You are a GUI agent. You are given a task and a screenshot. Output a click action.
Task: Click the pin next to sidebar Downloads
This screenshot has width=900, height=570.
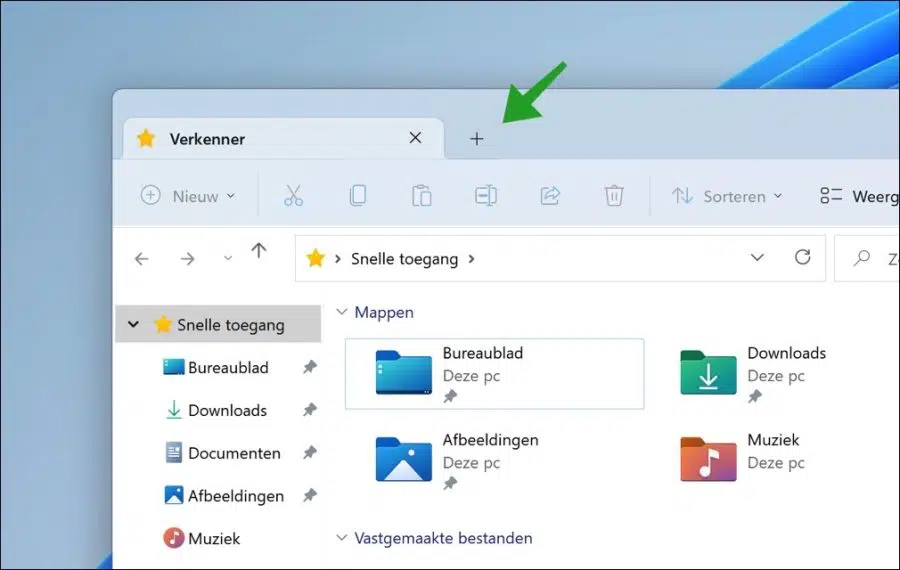(x=310, y=409)
